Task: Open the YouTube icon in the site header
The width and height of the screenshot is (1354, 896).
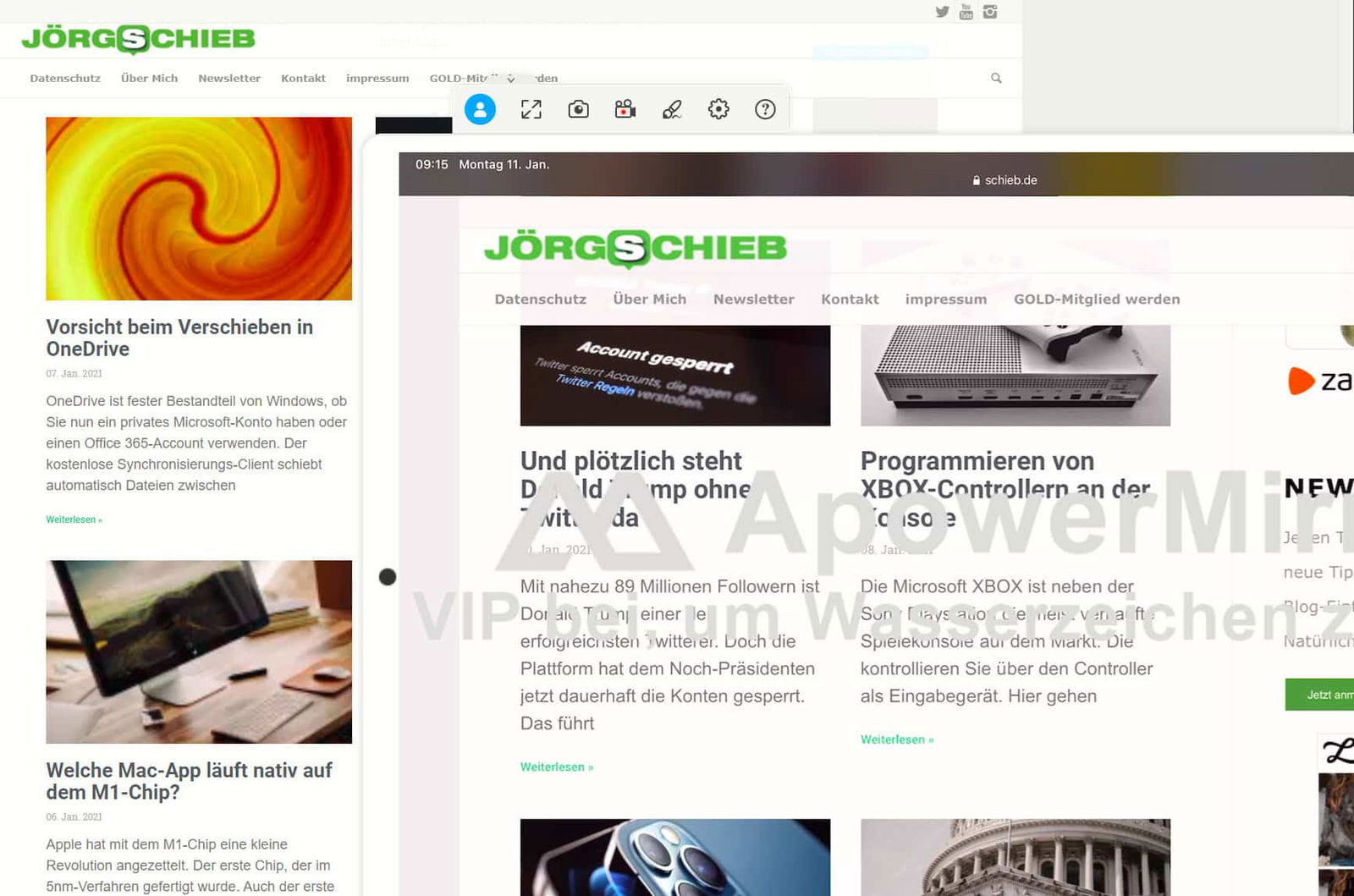Action: click(x=966, y=11)
